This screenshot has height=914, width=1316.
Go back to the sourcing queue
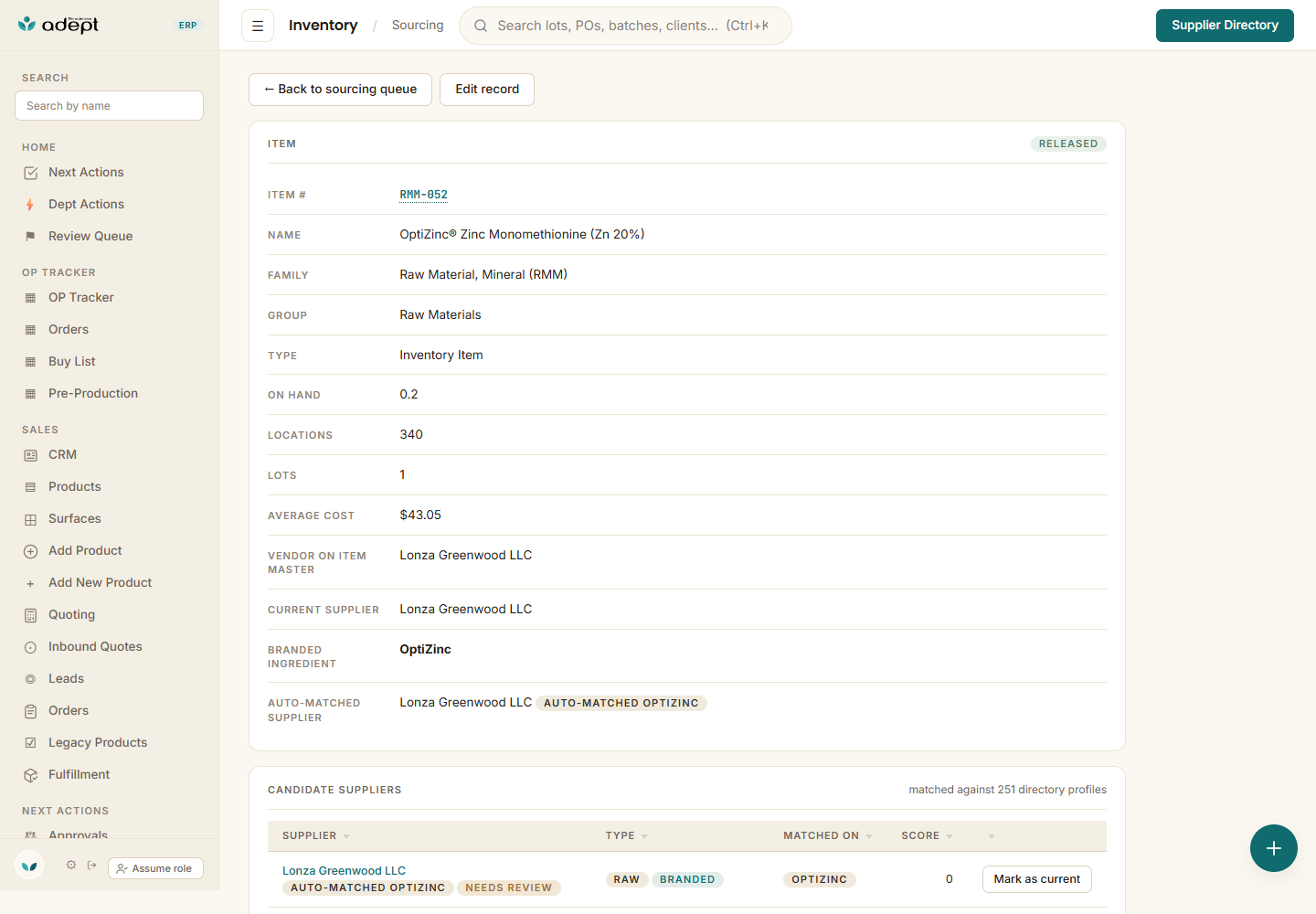coord(340,90)
